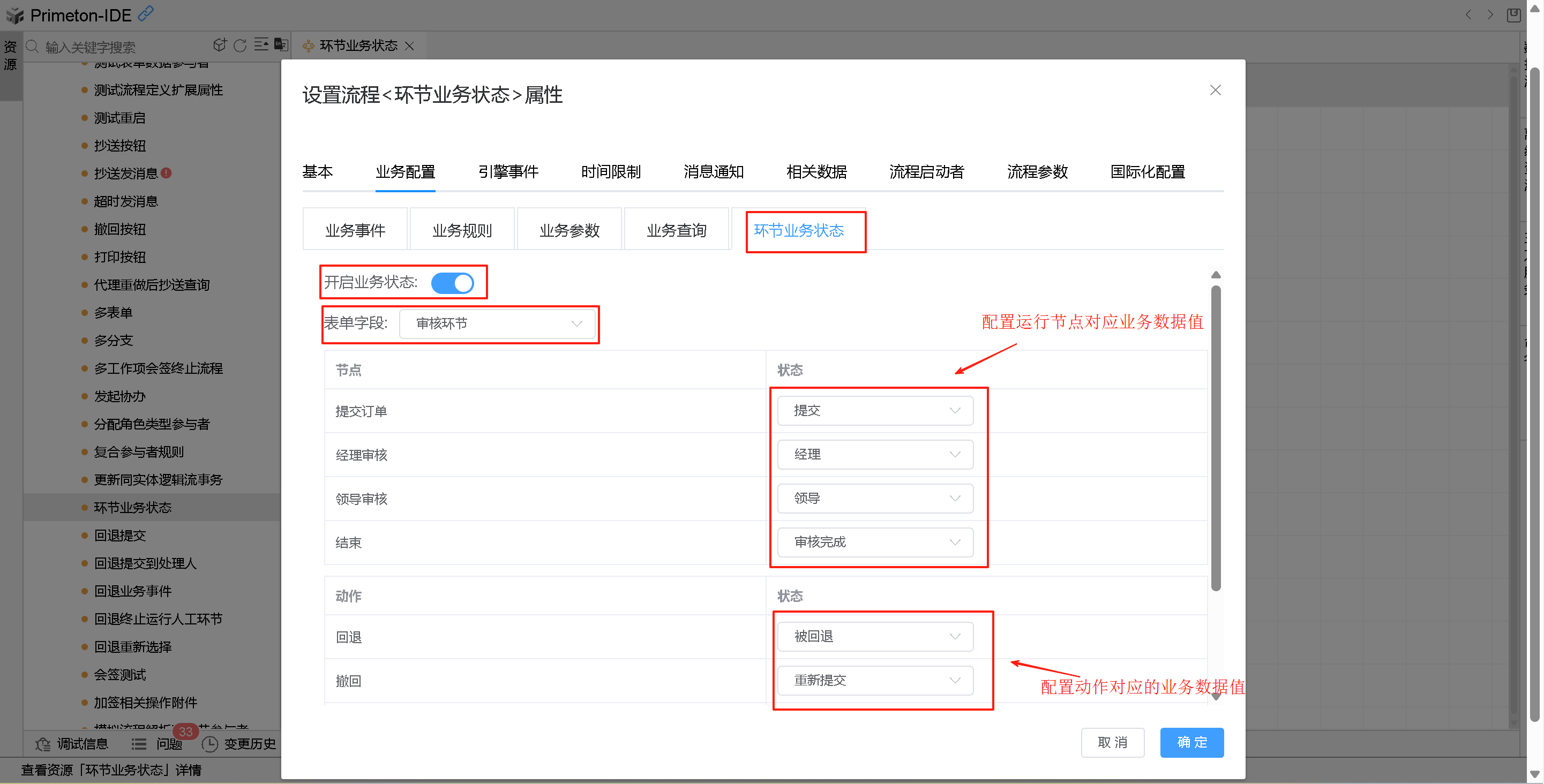Expand the 结束 node 审核完成 dropdown
The height and width of the screenshot is (784, 1544).
[x=874, y=542]
